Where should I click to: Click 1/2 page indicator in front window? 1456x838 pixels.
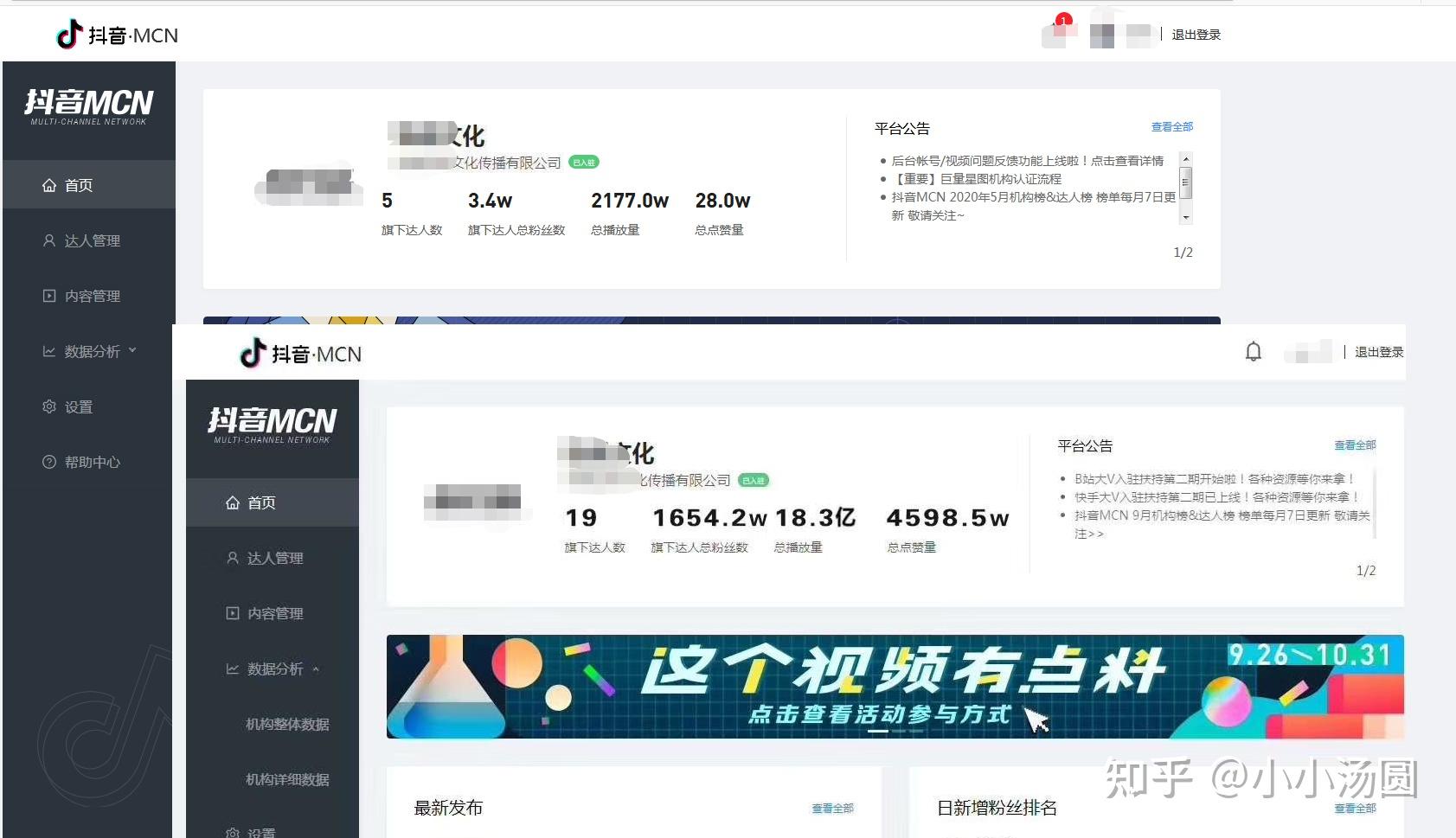click(x=1366, y=571)
